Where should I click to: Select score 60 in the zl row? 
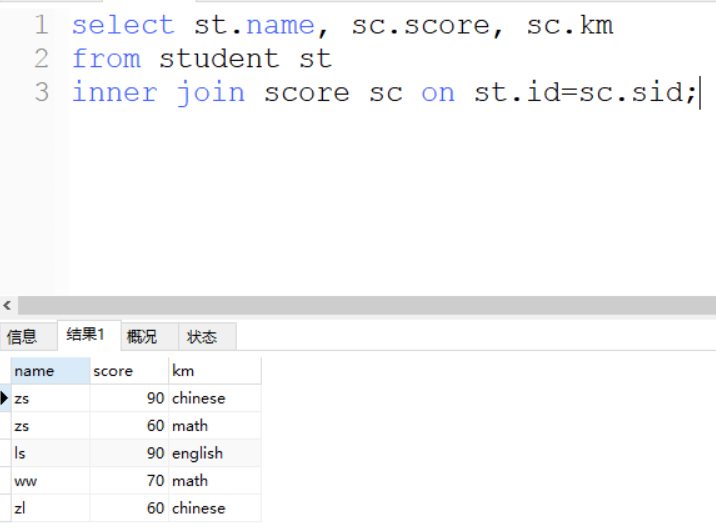[x=129, y=508]
